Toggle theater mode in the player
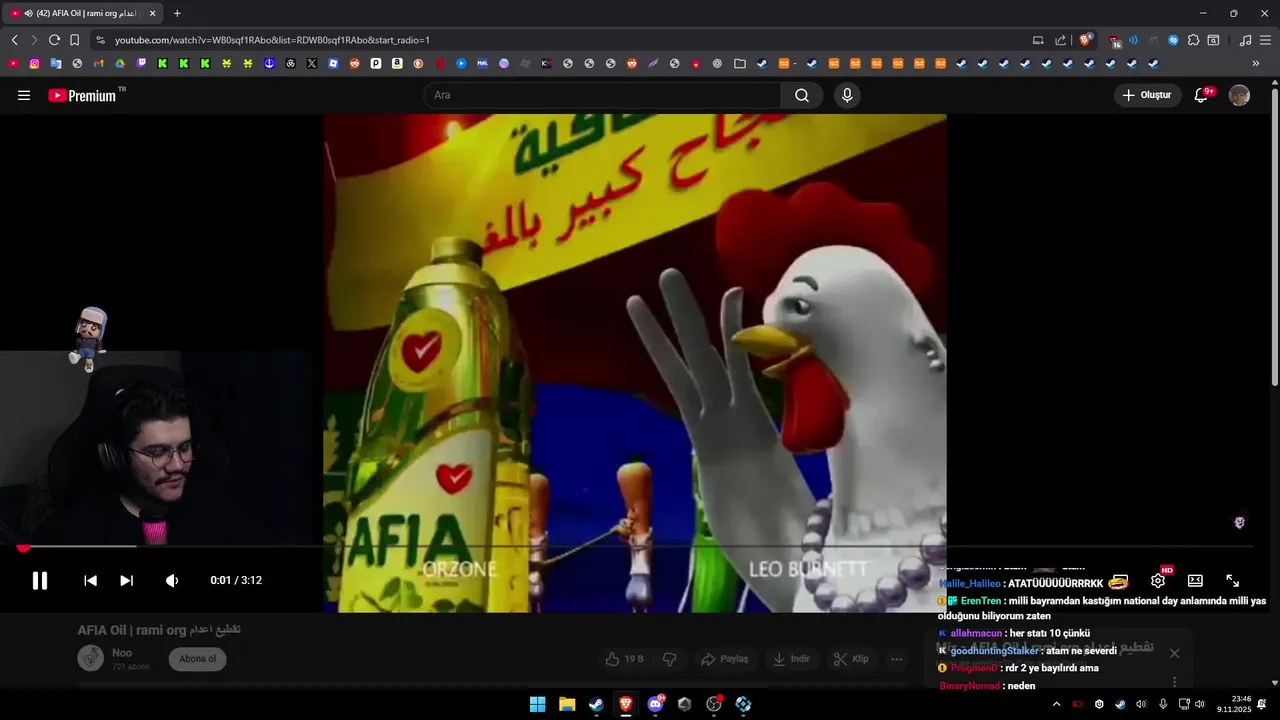This screenshot has width=1280, height=720. tap(1195, 580)
